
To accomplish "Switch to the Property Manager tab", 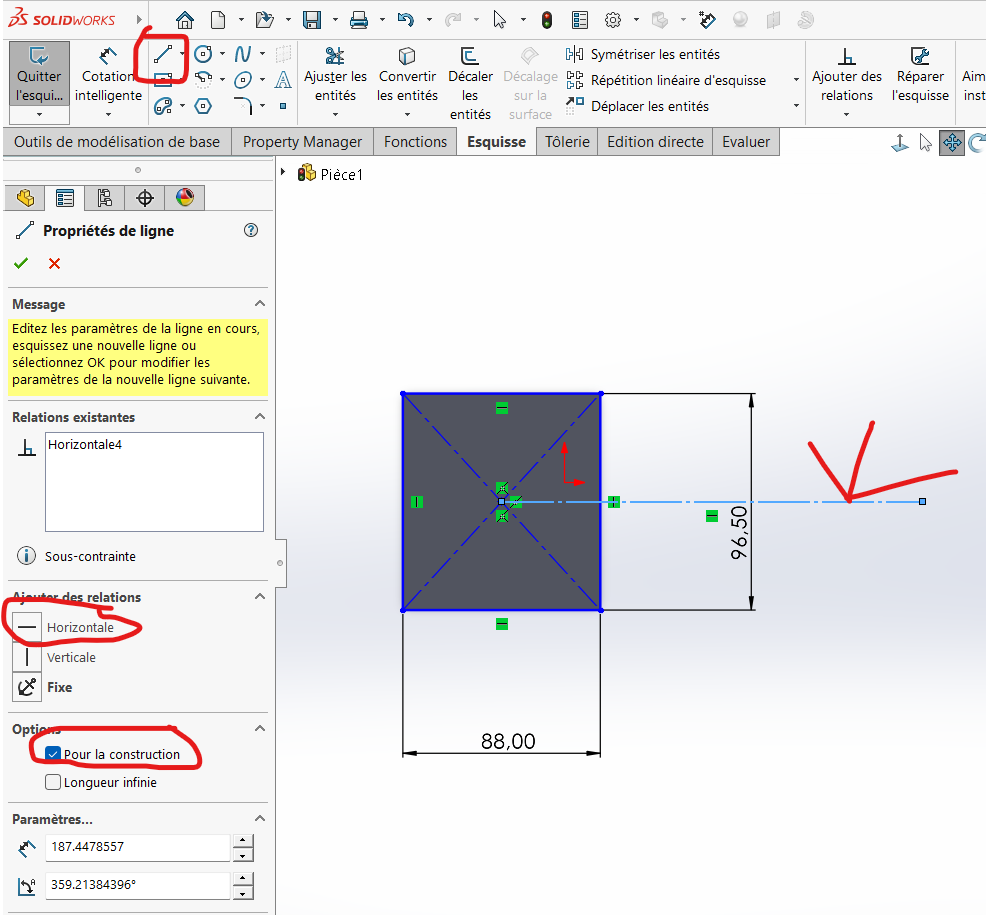I will pos(302,142).
